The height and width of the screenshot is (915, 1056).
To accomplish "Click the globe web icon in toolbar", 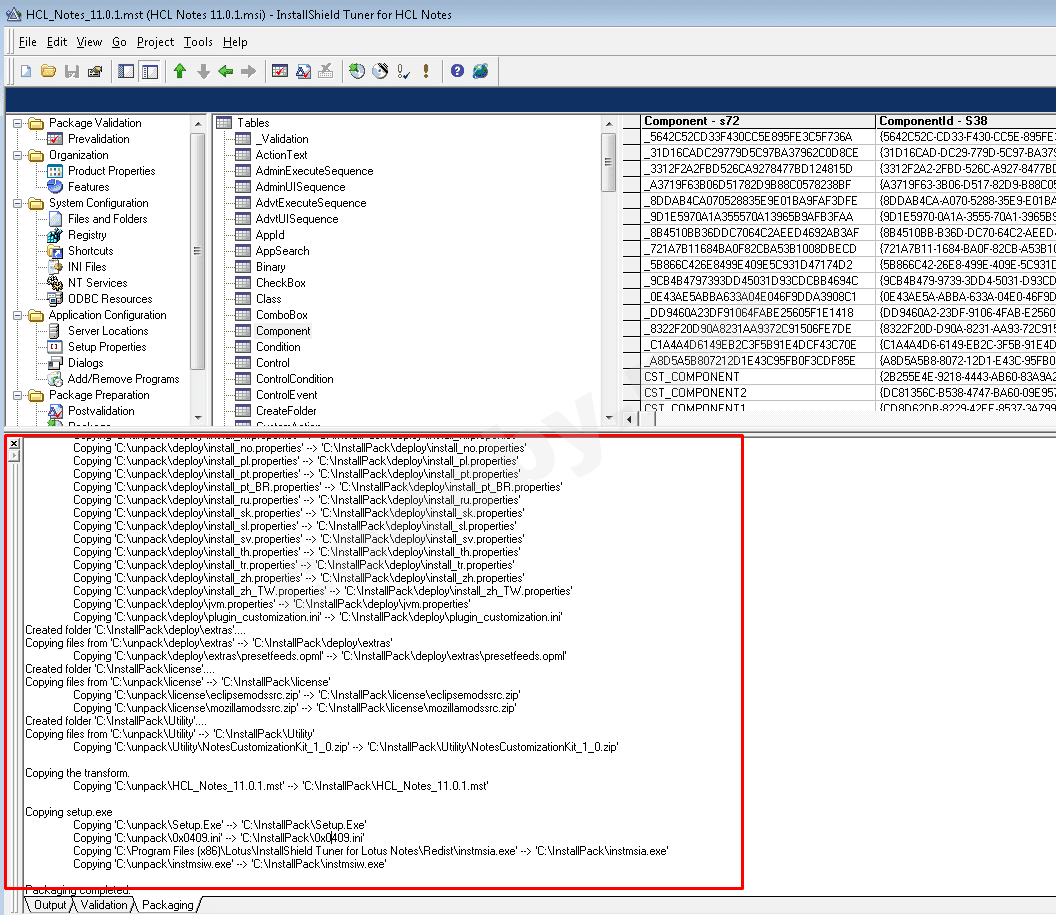I will pyautogui.click(x=481, y=71).
